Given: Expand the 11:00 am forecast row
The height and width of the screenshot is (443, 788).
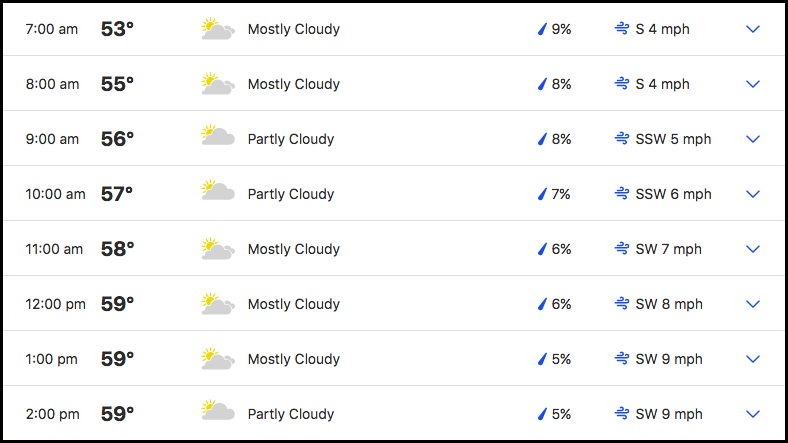Looking at the screenshot, I should 752,249.
